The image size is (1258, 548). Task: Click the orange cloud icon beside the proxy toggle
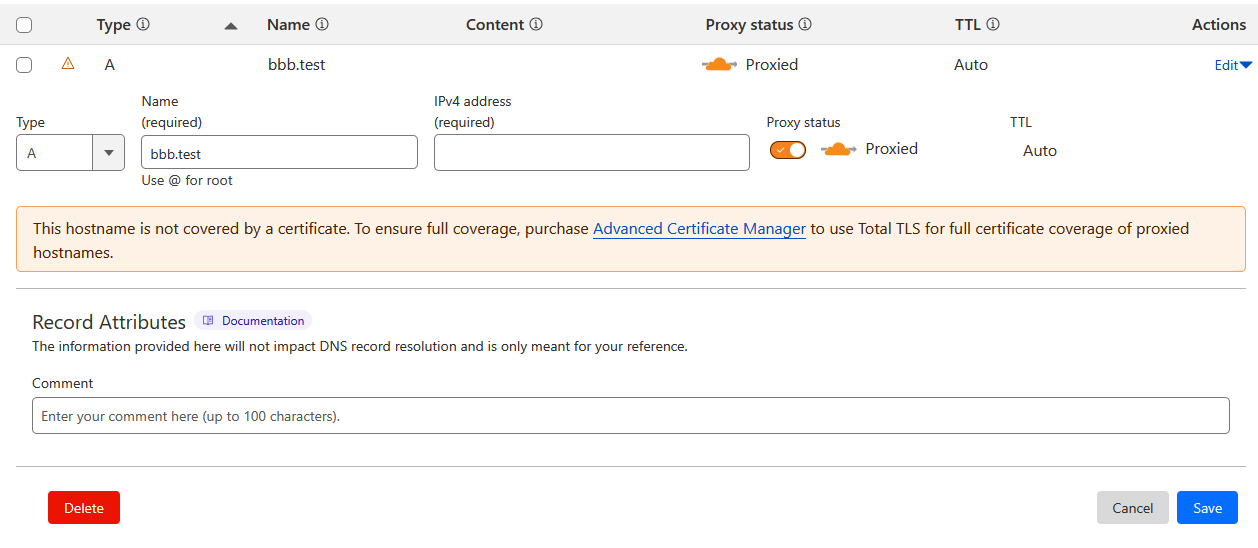[x=838, y=149]
